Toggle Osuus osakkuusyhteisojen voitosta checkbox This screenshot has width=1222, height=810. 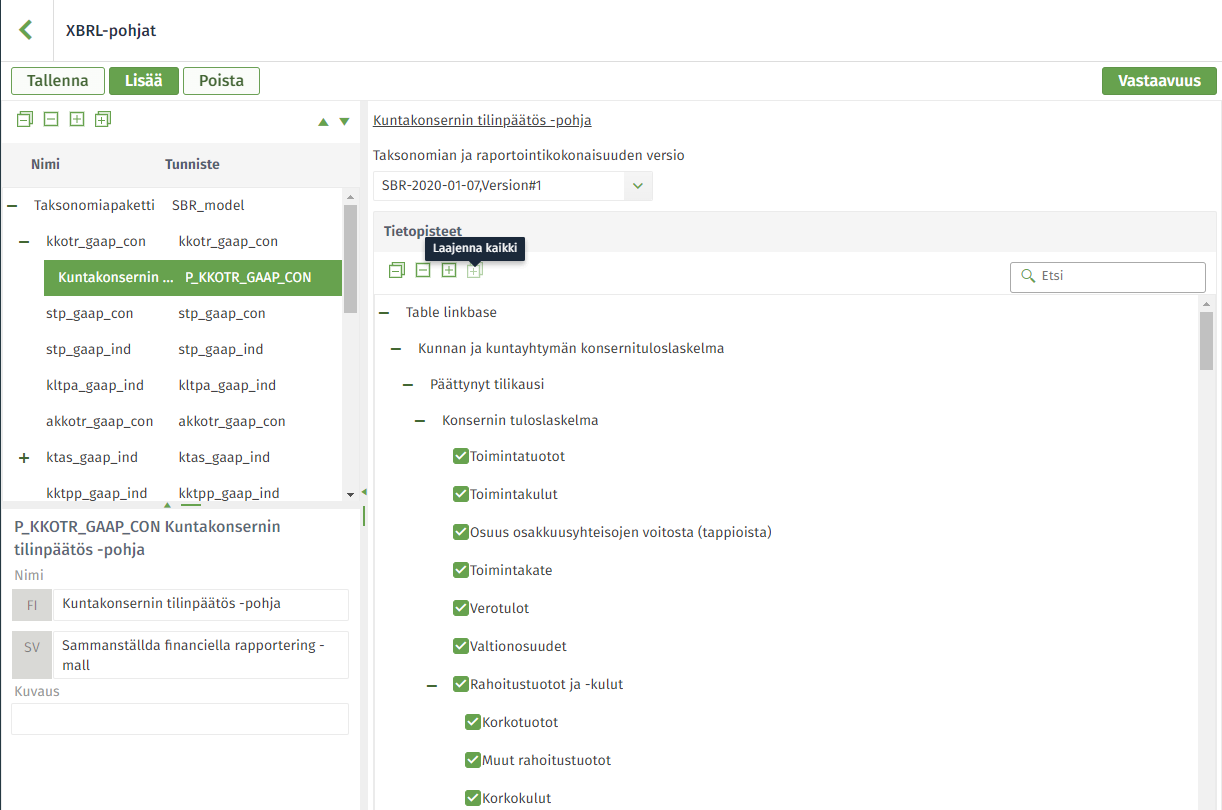pos(461,532)
